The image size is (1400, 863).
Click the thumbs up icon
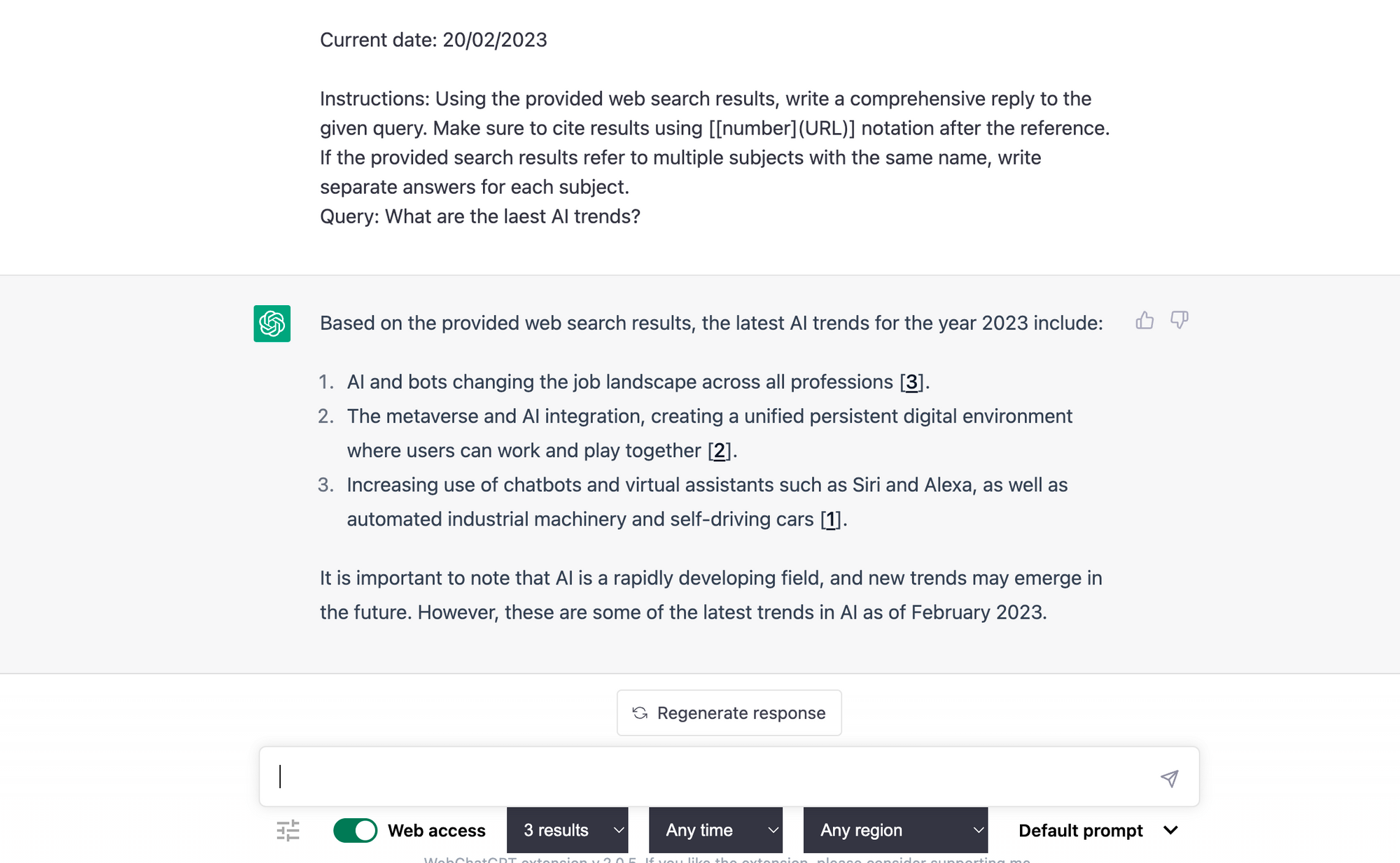[x=1145, y=320]
